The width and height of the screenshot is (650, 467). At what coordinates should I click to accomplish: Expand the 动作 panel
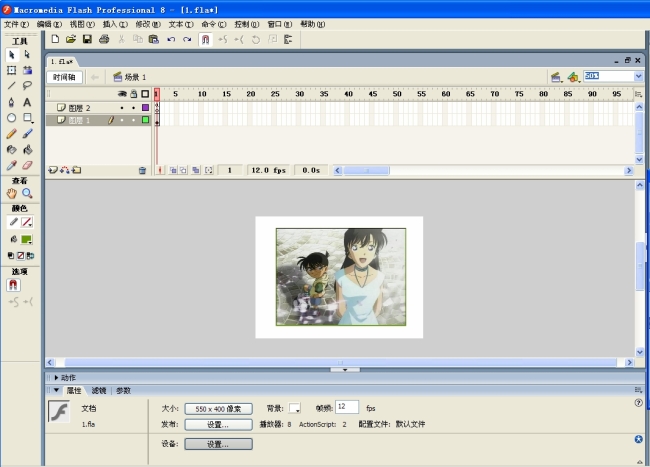point(56,377)
